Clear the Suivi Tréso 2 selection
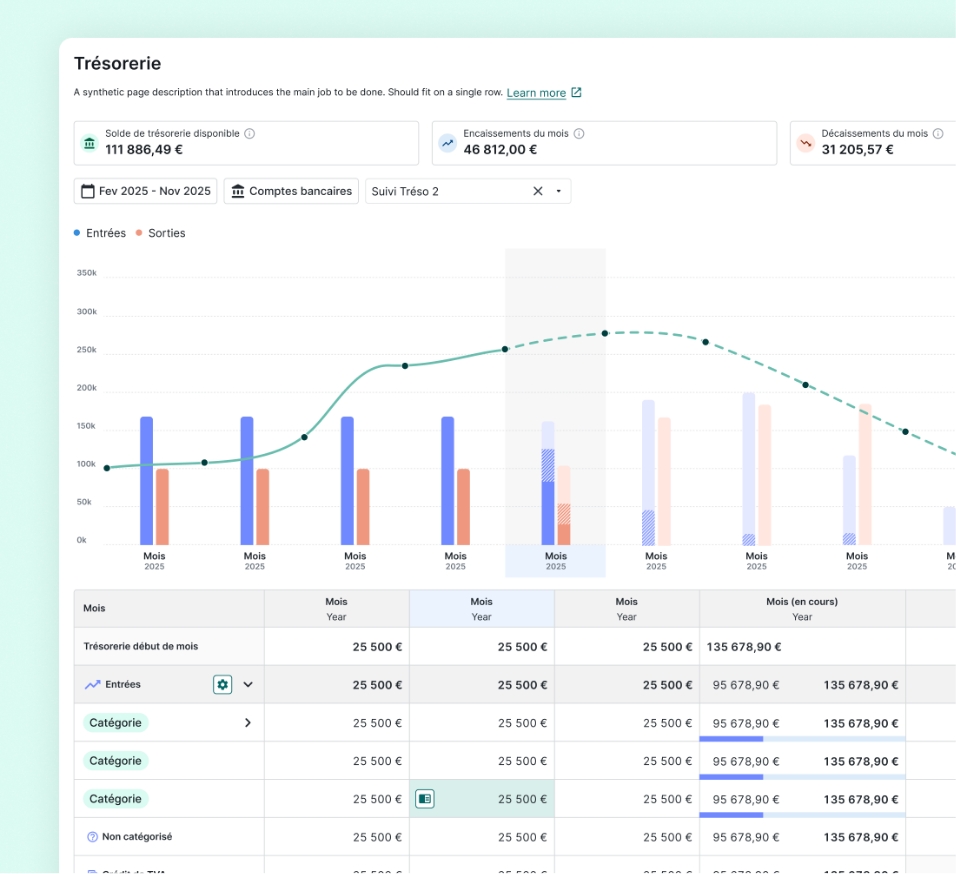Screen dimensions: 956x874 [x=537, y=191]
